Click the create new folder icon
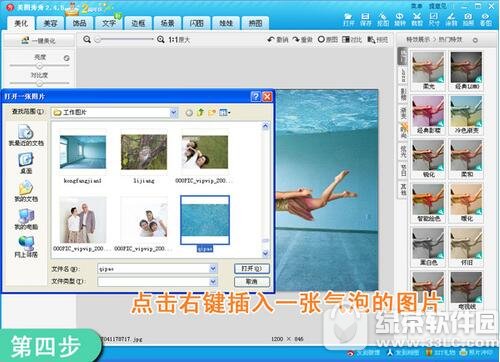The image size is (500, 362). click(x=212, y=112)
